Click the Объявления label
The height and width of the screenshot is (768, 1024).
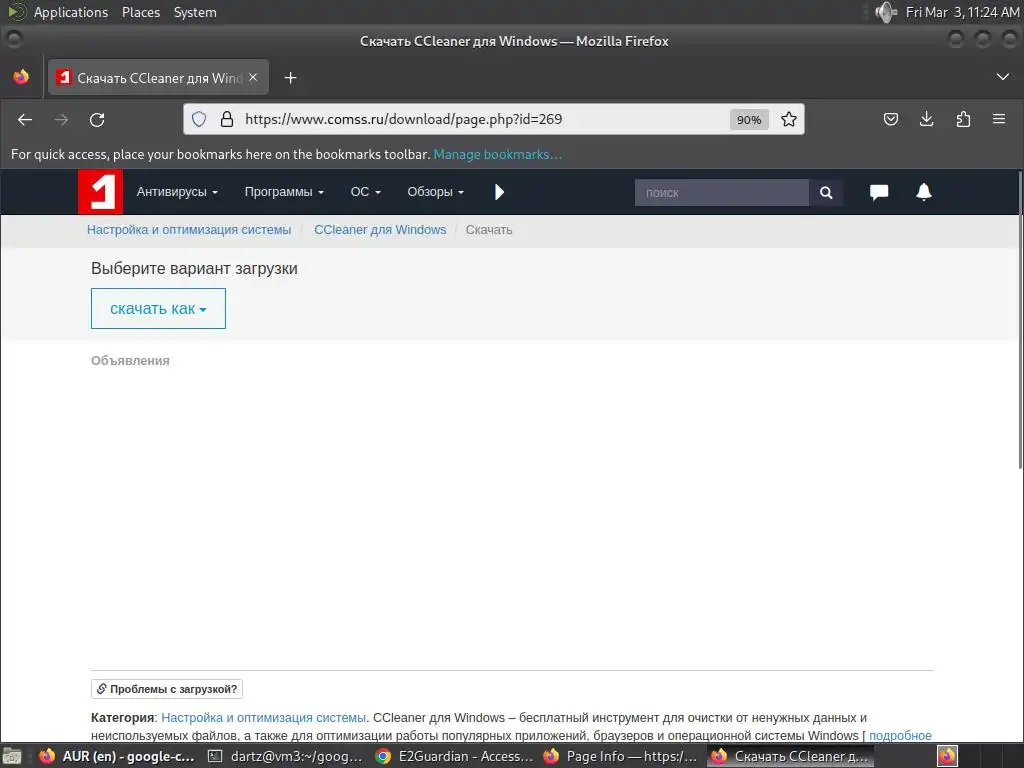click(130, 360)
